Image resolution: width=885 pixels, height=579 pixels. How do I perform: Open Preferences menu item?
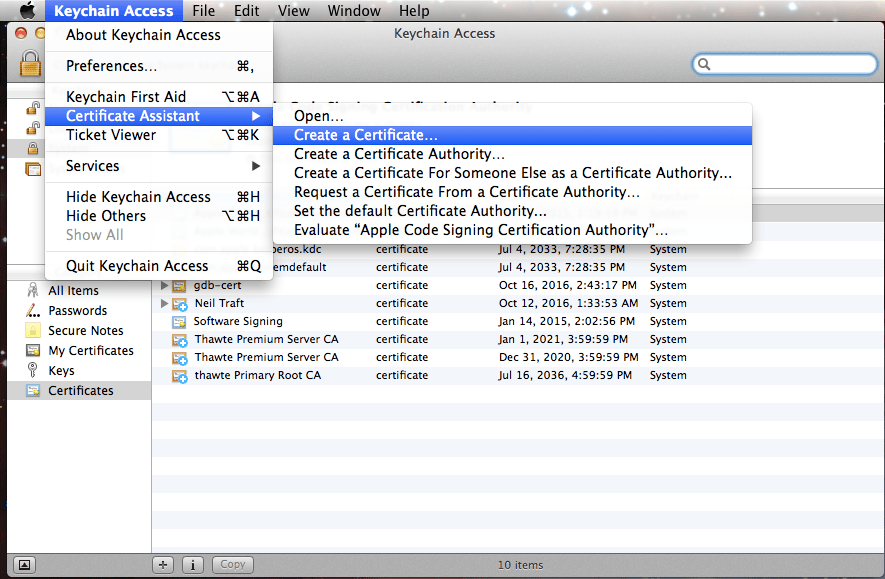[159, 66]
